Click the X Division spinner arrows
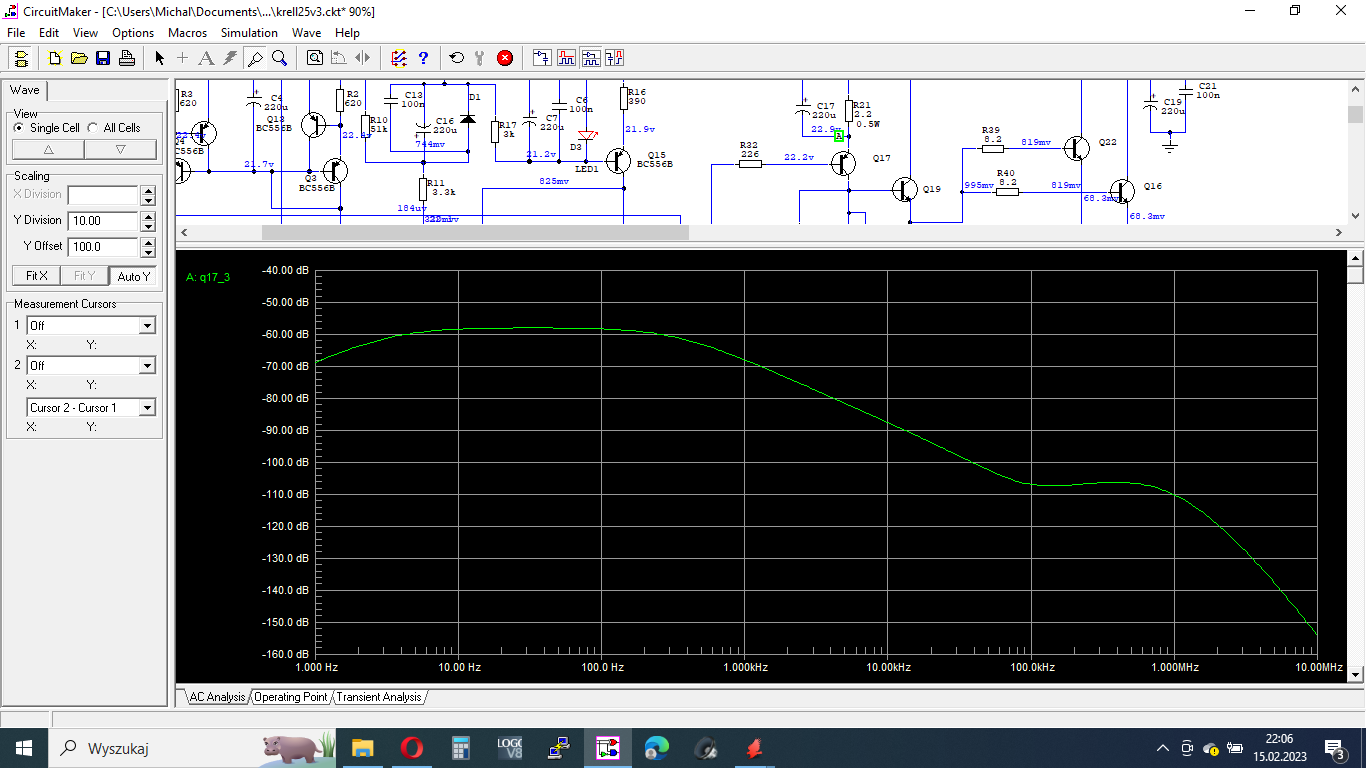 point(148,195)
